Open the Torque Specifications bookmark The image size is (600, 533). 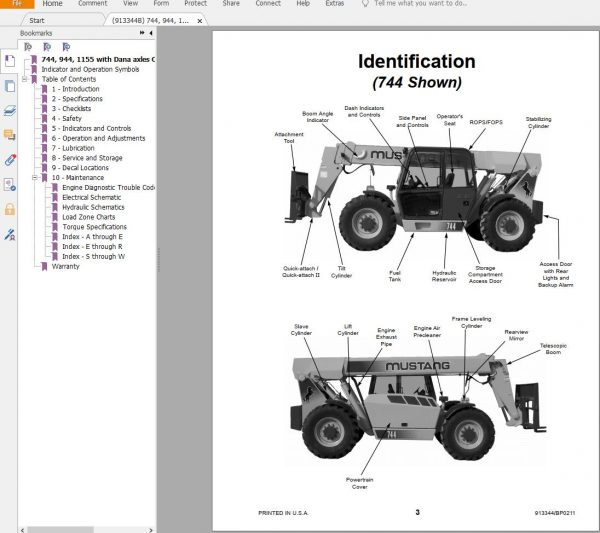point(95,227)
